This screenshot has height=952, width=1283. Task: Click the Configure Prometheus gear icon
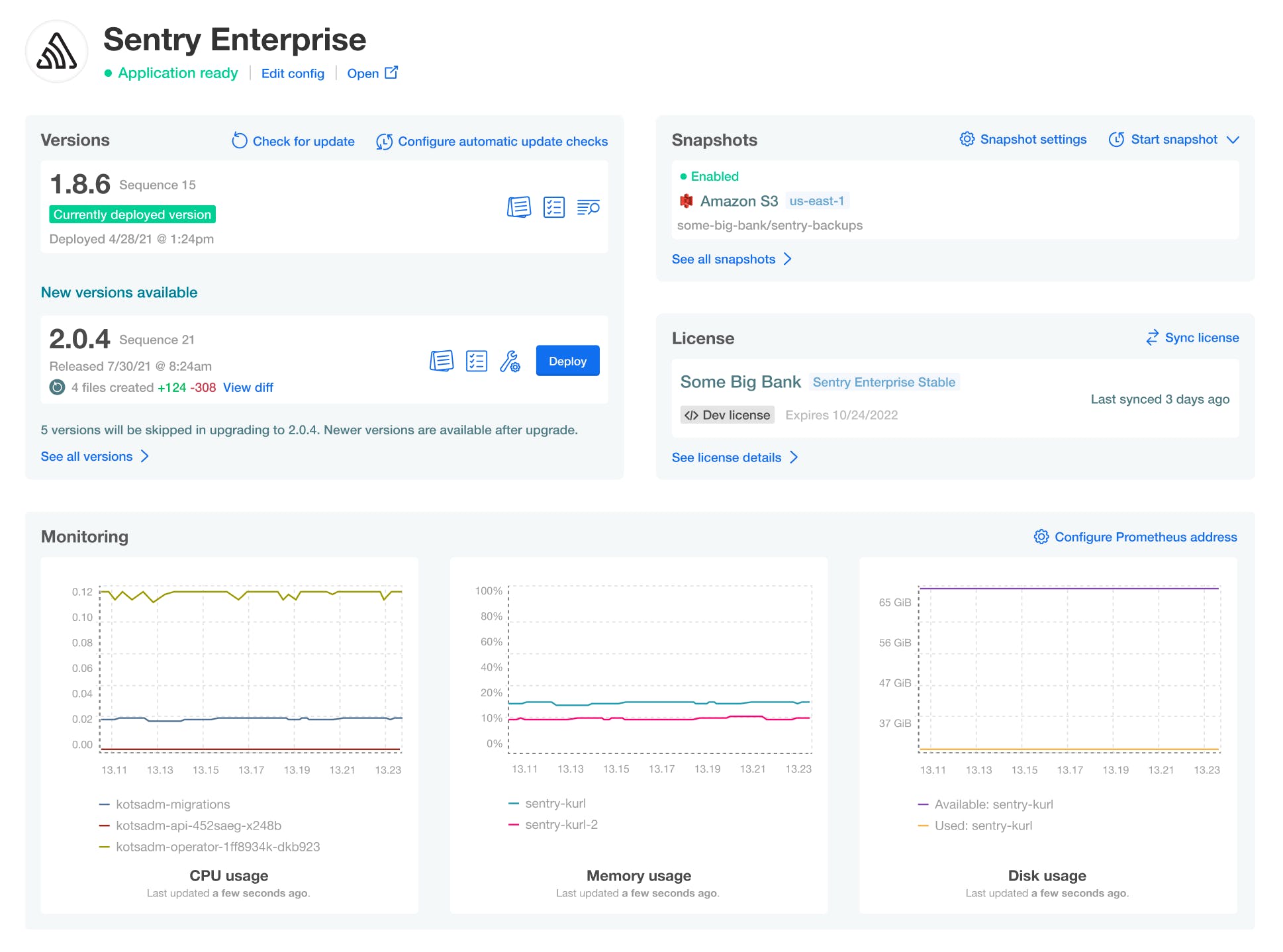coord(1041,537)
